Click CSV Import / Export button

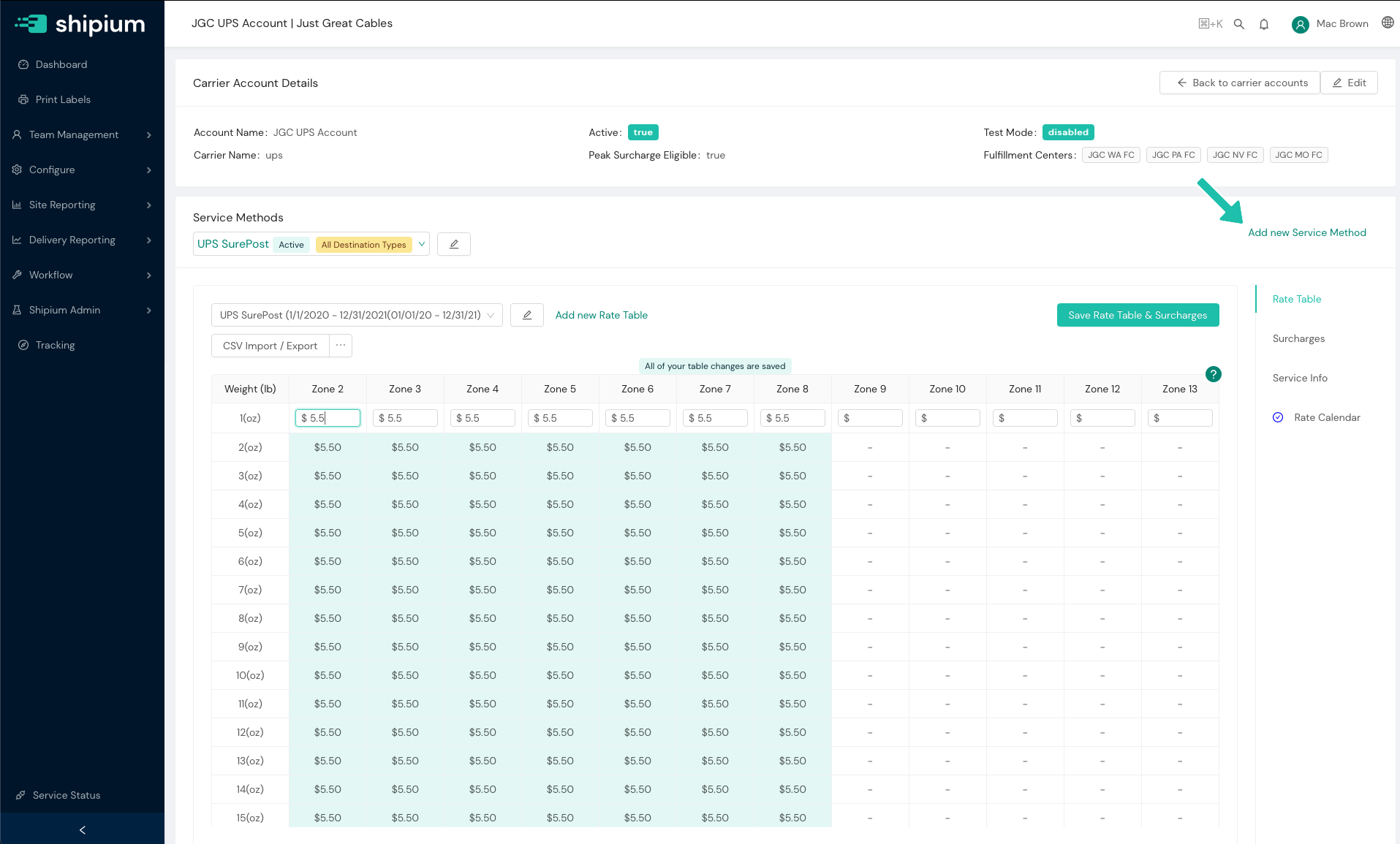(270, 346)
